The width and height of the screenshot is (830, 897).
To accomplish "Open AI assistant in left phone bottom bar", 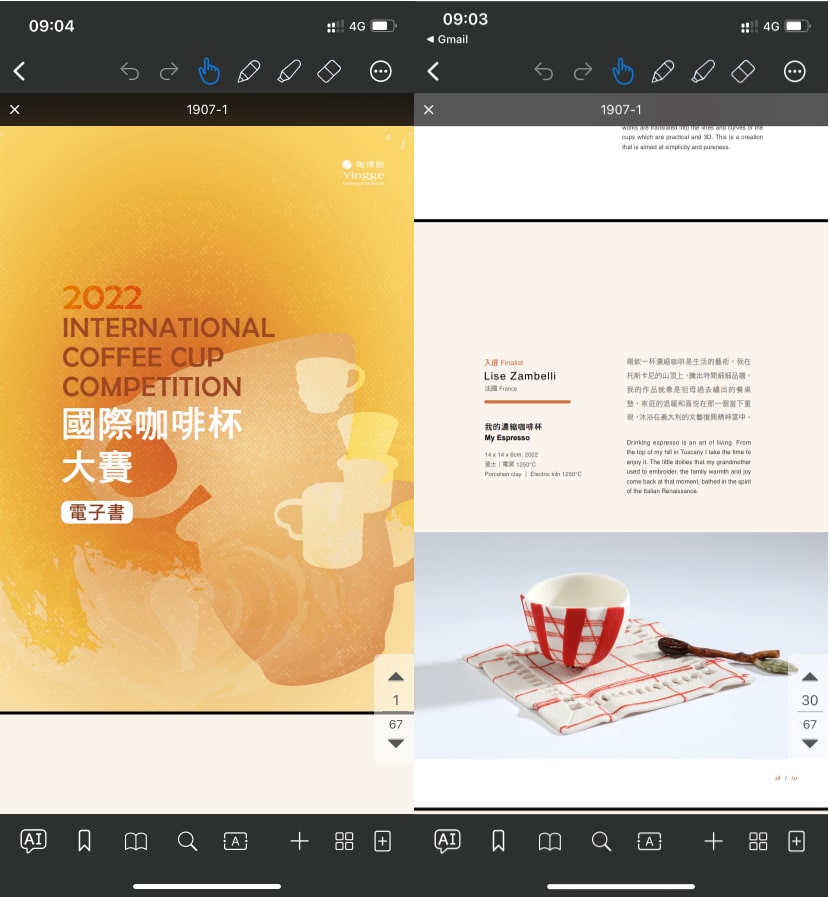I will click(x=34, y=841).
